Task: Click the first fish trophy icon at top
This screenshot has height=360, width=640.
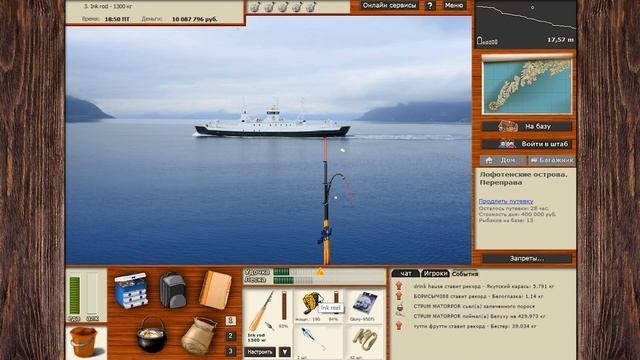Action: point(255,7)
